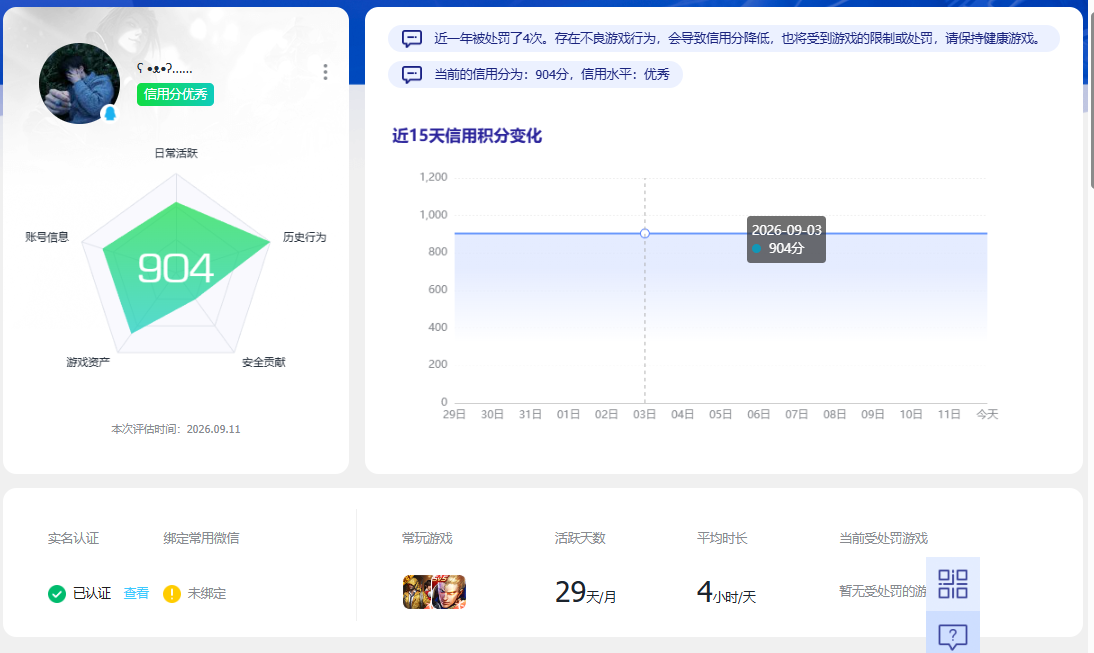This screenshot has height=653, width=1094.
Task: Open the three-dot more options menu
Action: pyautogui.click(x=325, y=72)
